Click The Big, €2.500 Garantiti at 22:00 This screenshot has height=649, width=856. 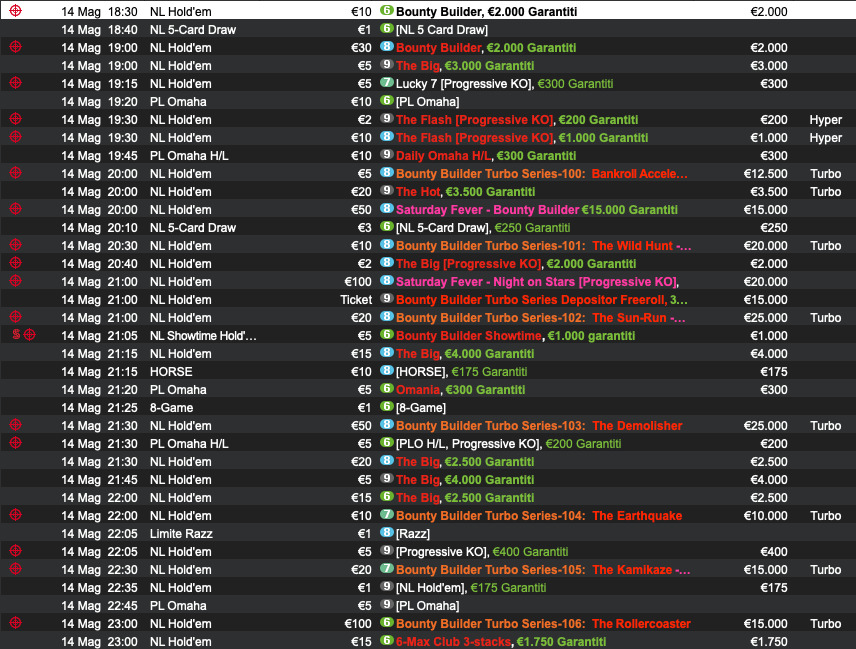coord(465,498)
